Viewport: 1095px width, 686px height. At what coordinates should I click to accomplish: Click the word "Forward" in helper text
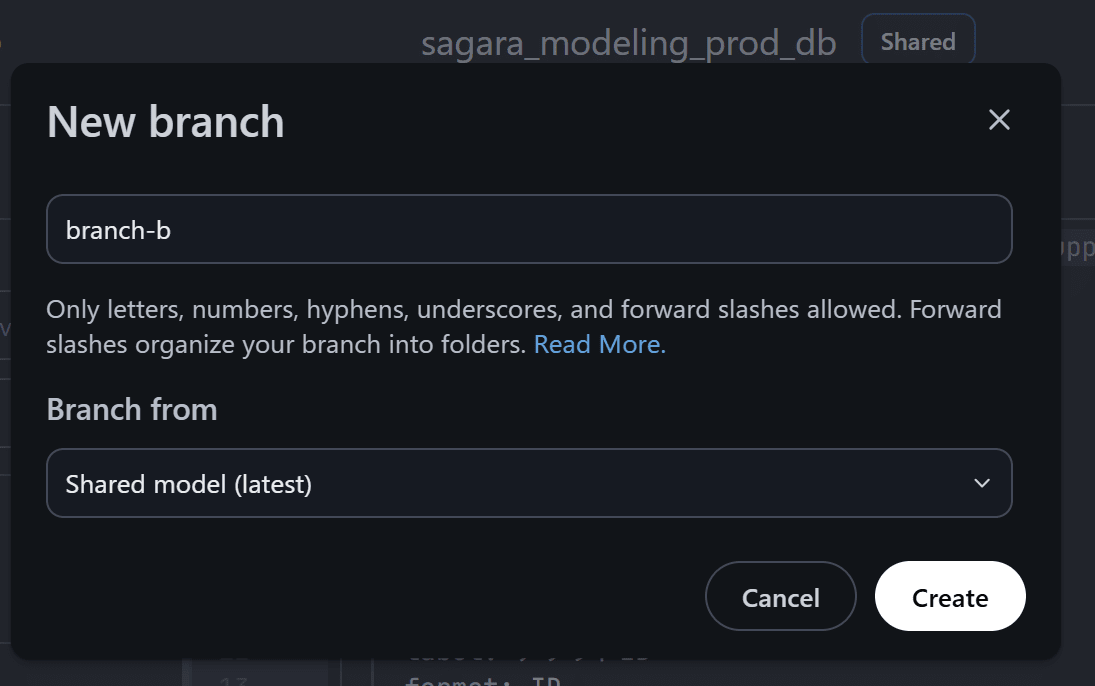955,309
